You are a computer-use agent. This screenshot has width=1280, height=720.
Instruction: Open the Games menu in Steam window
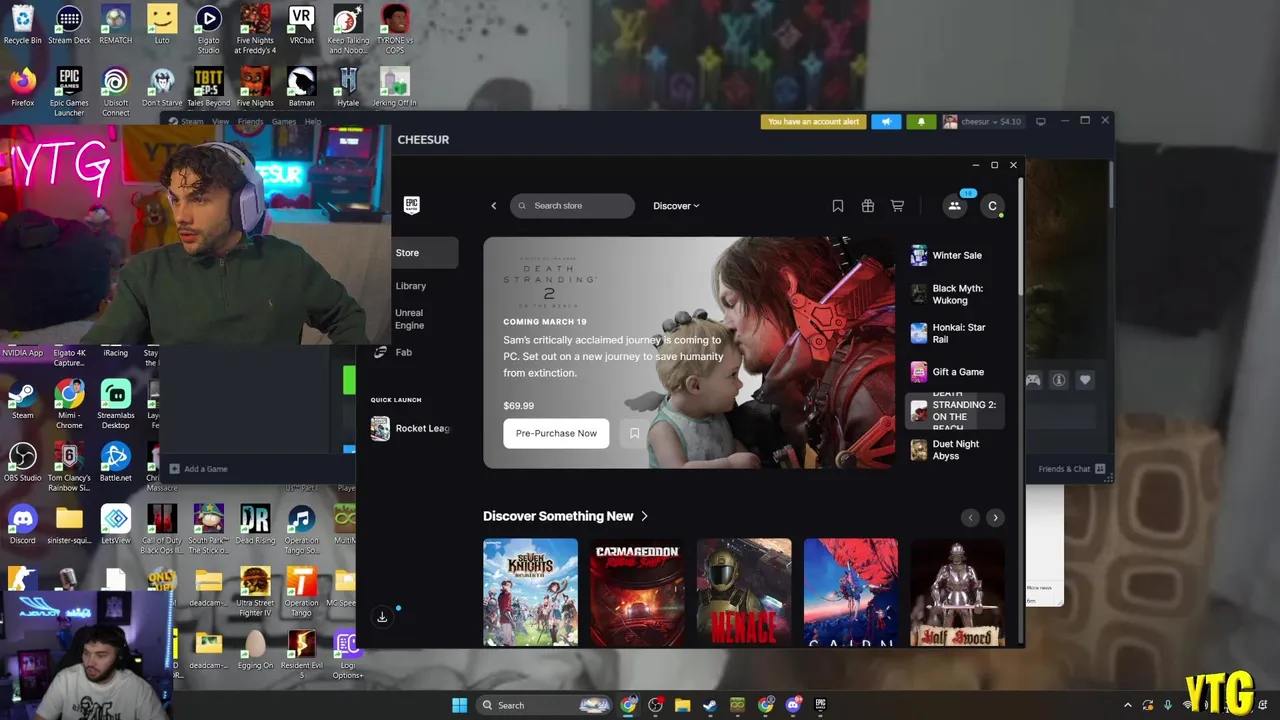(x=284, y=122)
